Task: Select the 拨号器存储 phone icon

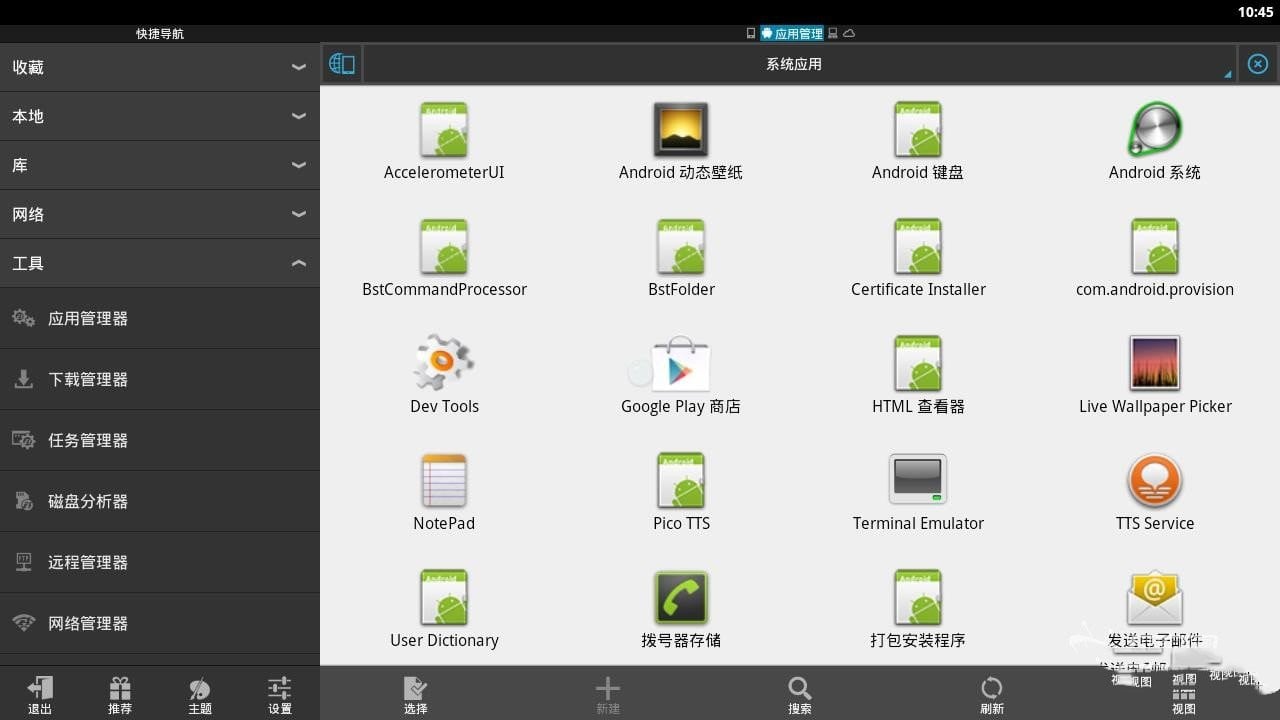Action: click(681, 598)
